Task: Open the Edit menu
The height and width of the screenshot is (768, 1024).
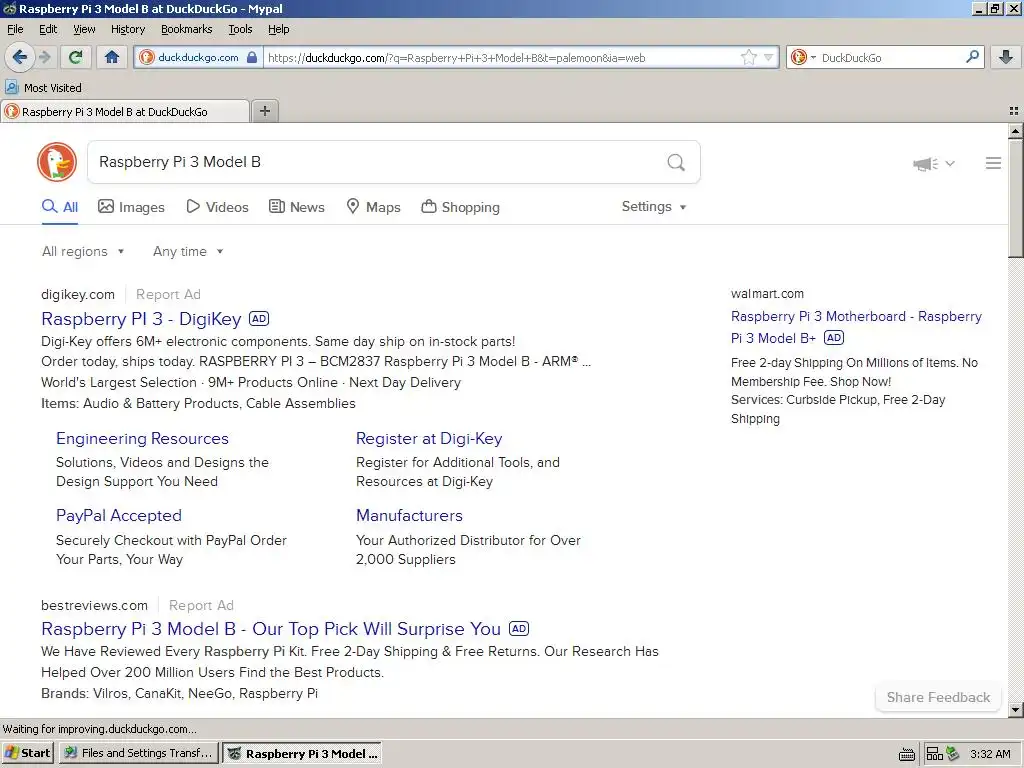Action: tap(48, 29)
